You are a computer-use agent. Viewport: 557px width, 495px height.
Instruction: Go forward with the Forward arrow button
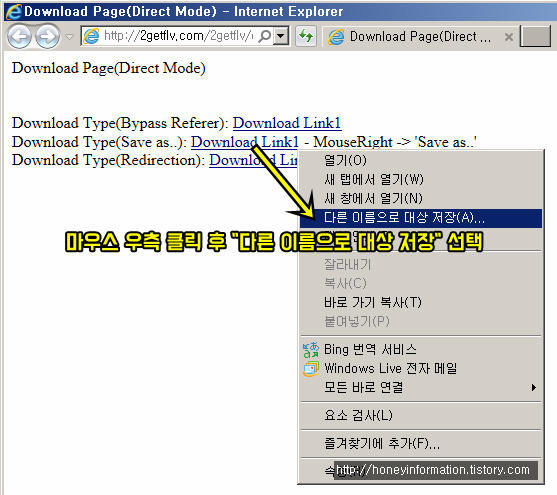coord(47,36)
